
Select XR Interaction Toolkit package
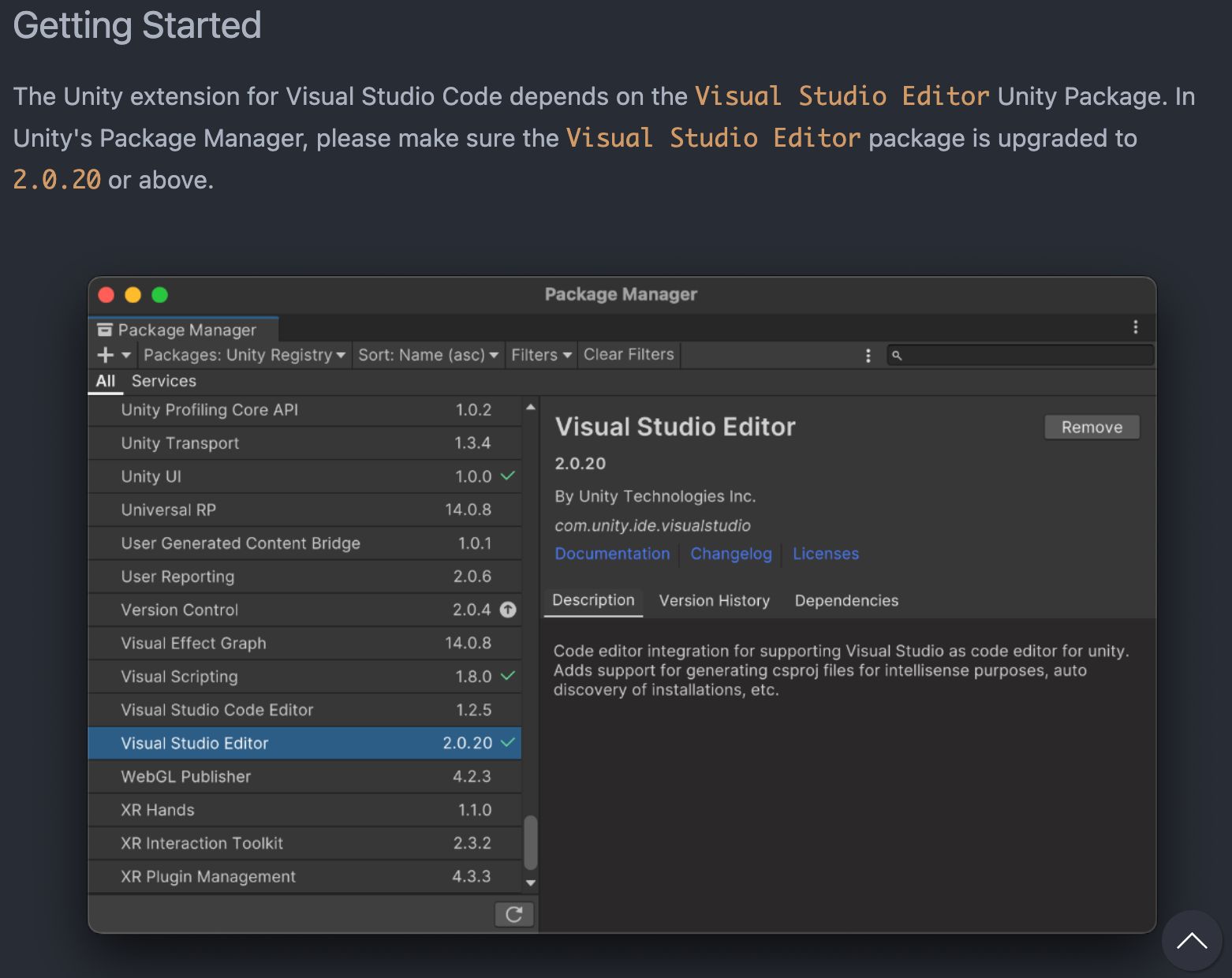[x=305, y=843]
